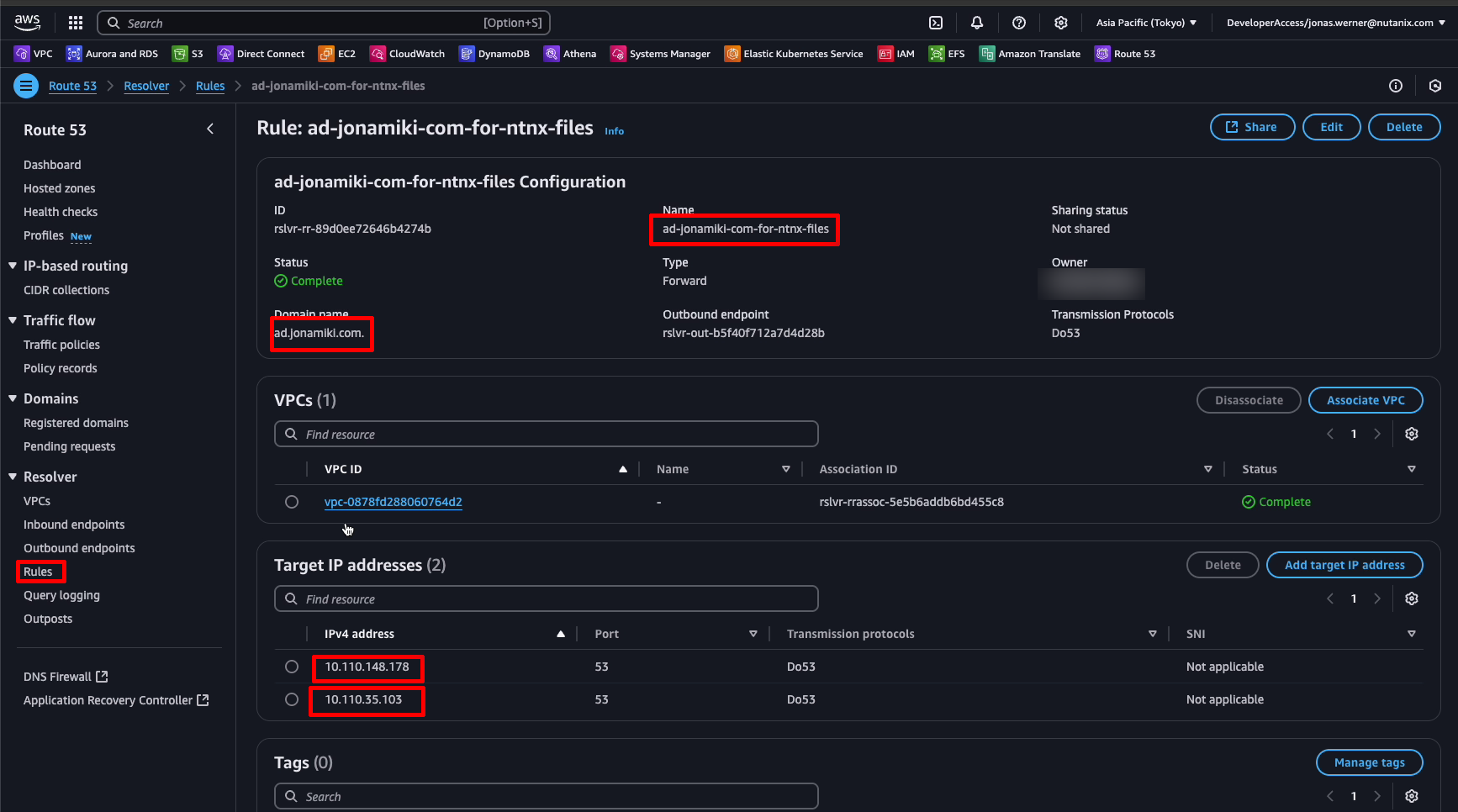Open the hexagon preferences icon near breadcrumb
The image size is (1458, 812).
(x=1435, y=86)
